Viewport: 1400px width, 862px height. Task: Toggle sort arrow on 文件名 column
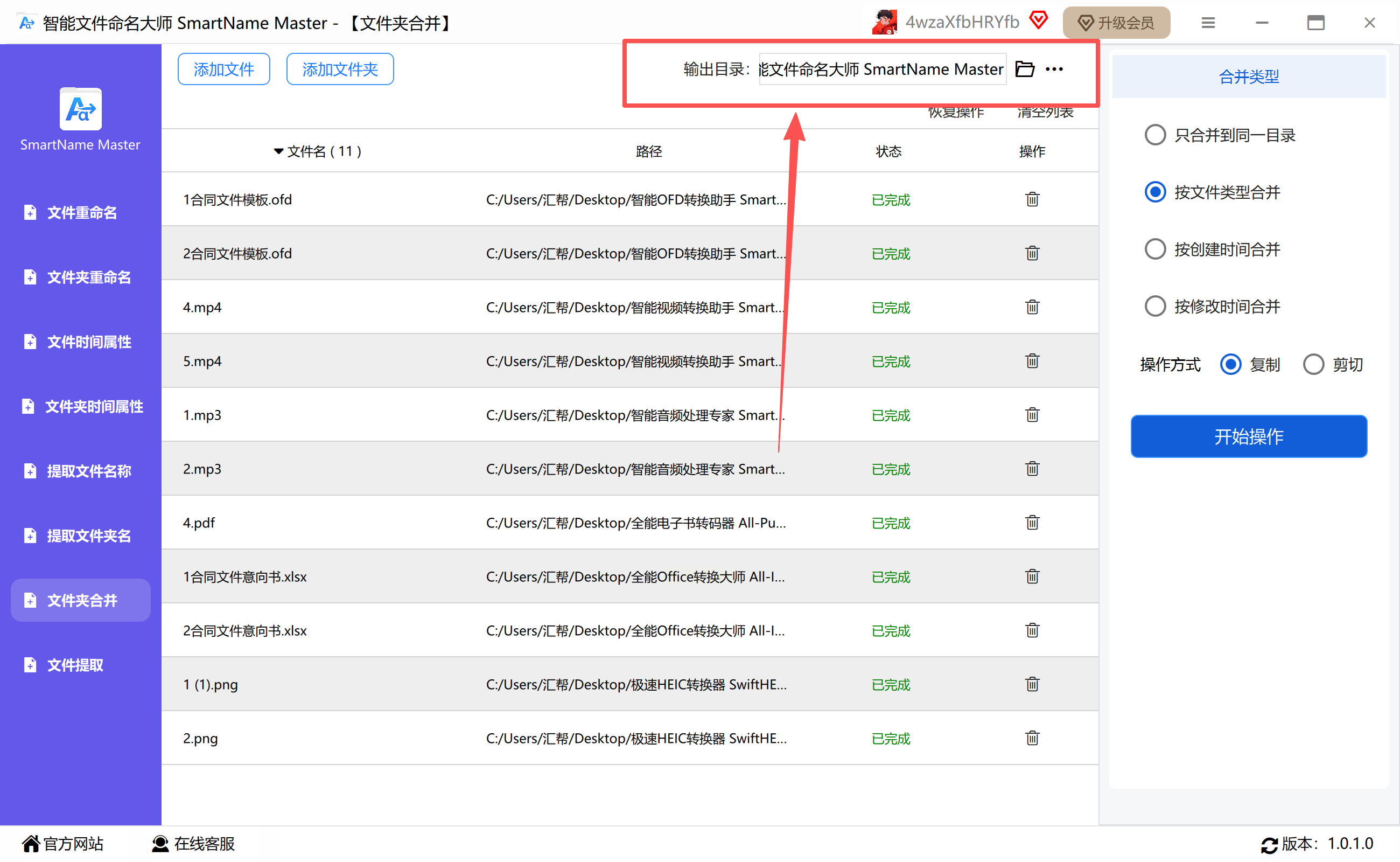(278, 151)
